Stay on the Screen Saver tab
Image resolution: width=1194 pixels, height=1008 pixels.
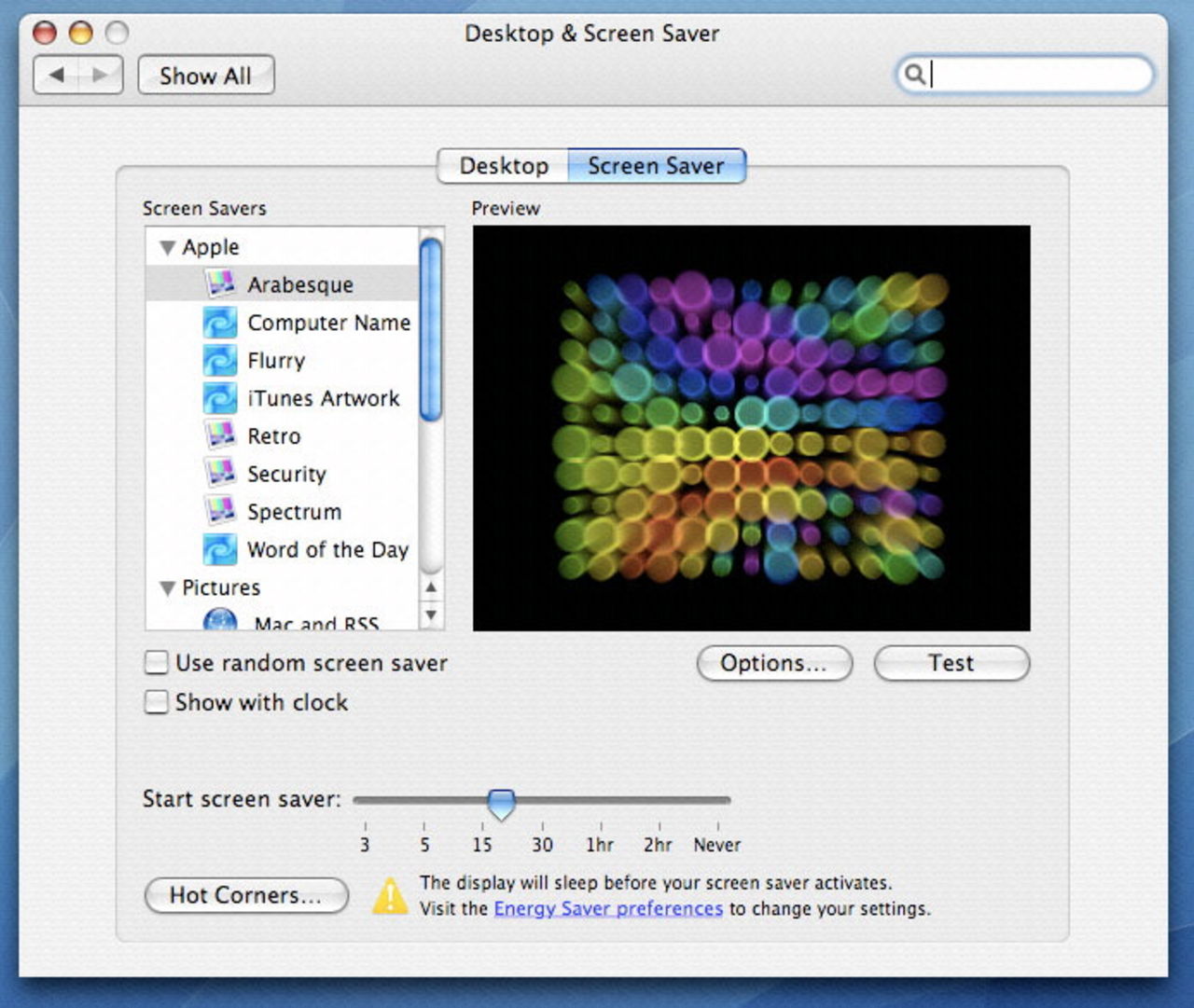point(657,165)
